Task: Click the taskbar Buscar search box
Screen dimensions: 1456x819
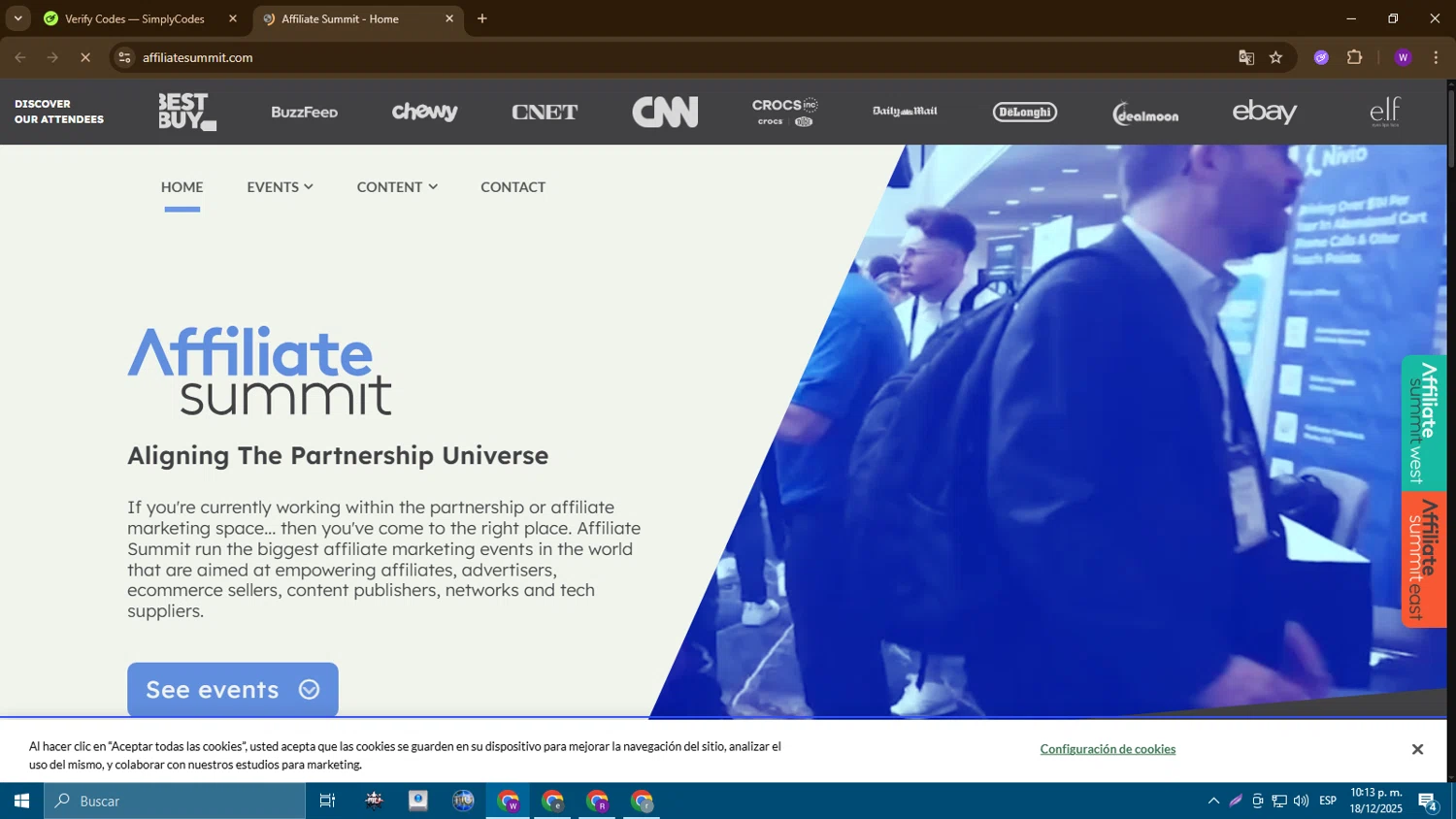Action: point(175,801)
